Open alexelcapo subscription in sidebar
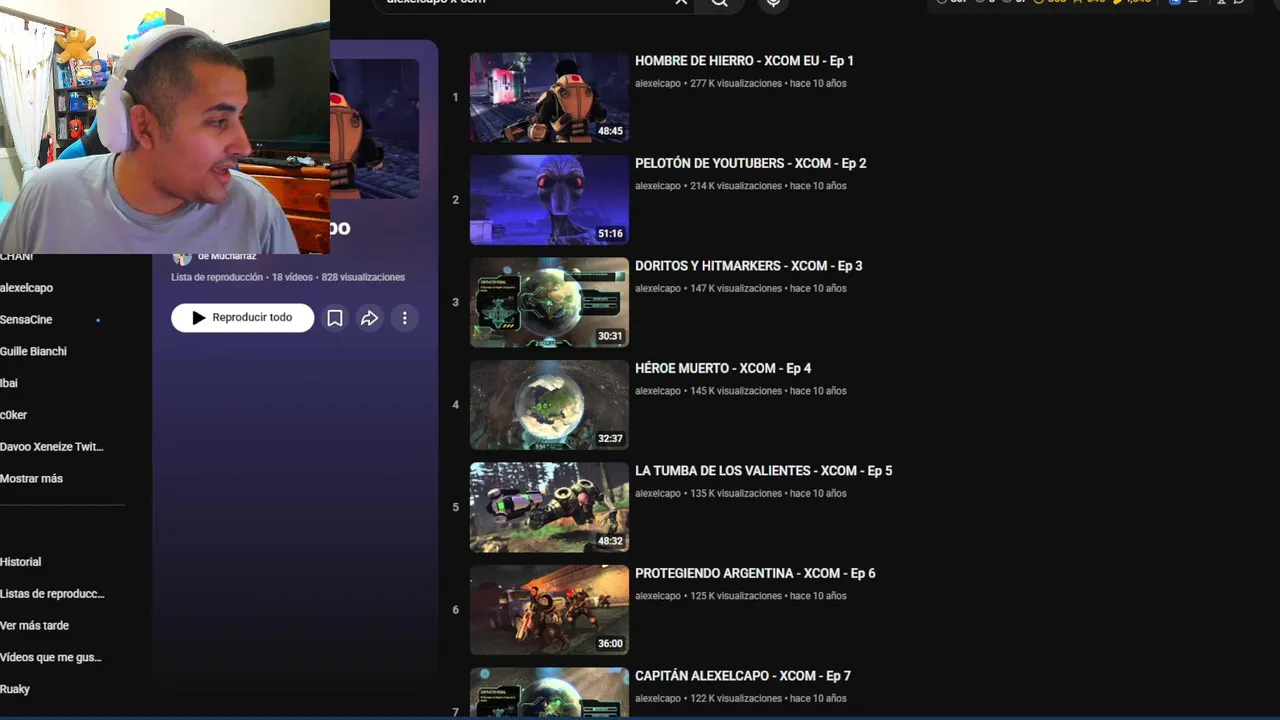Viewport: 1280px width, 720px height. [27, 288]
